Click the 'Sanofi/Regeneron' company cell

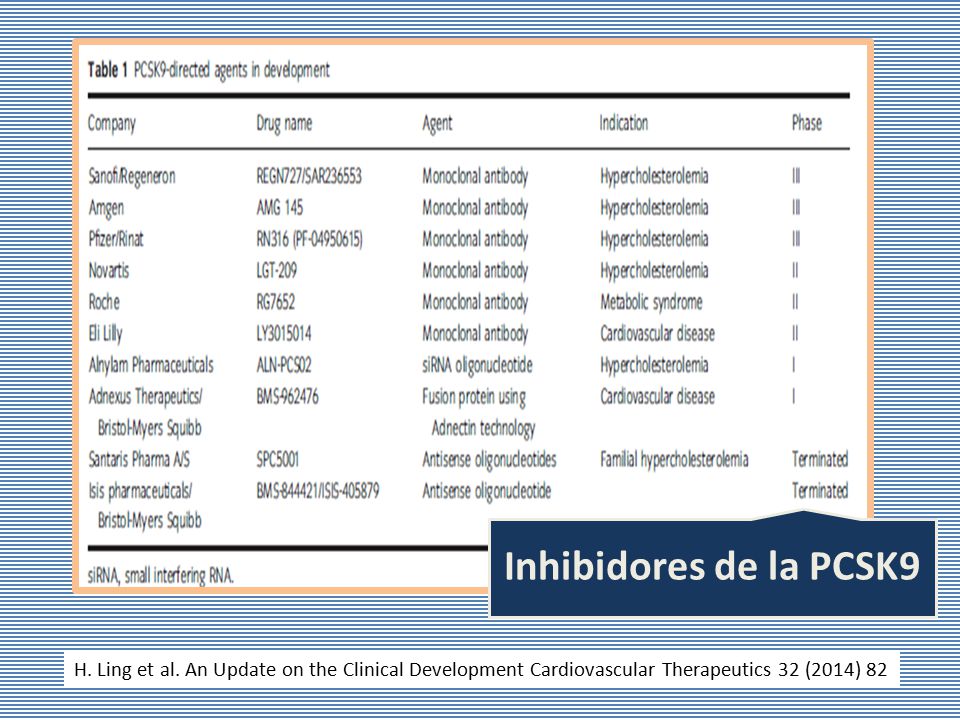132,176
